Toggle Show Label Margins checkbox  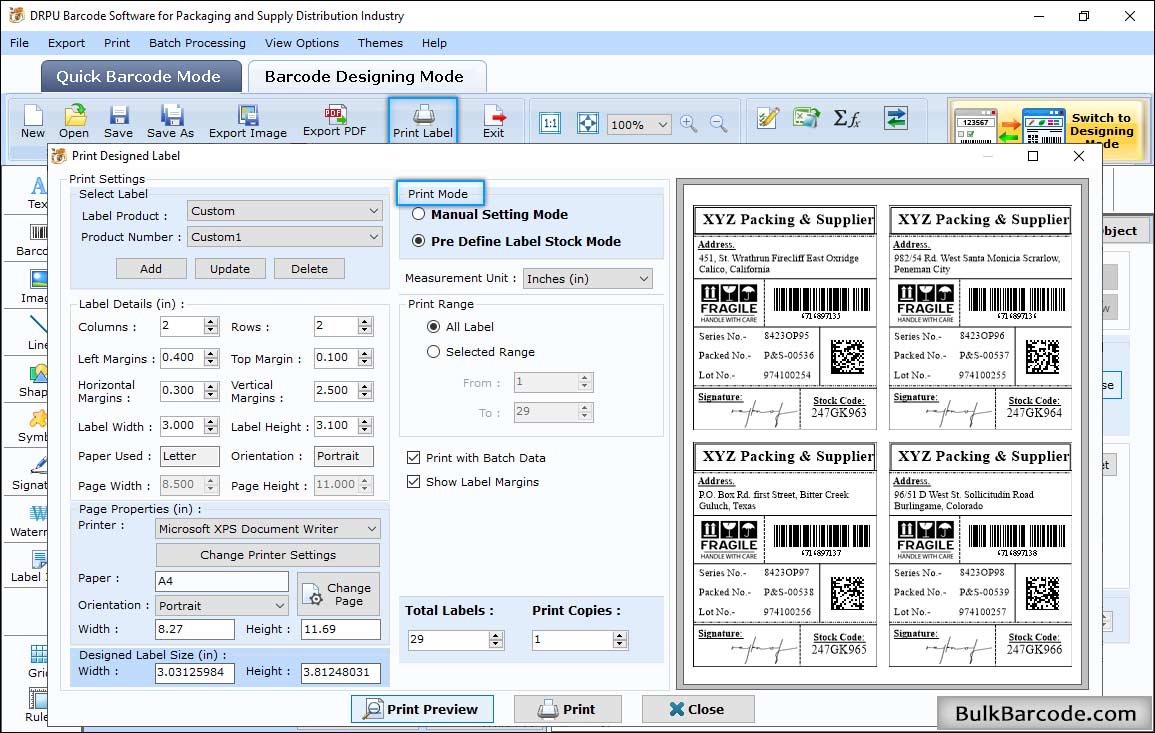point(414,482)
